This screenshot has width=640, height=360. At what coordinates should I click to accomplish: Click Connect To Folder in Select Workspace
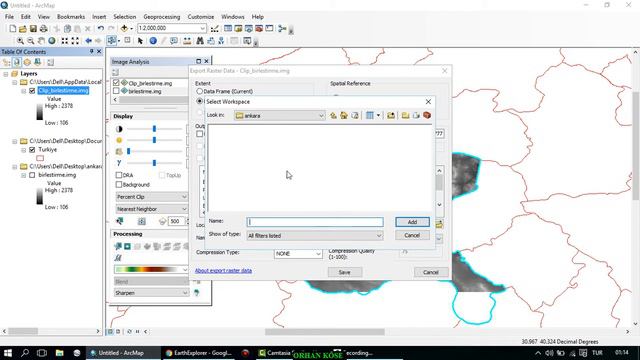click(391, 116)
